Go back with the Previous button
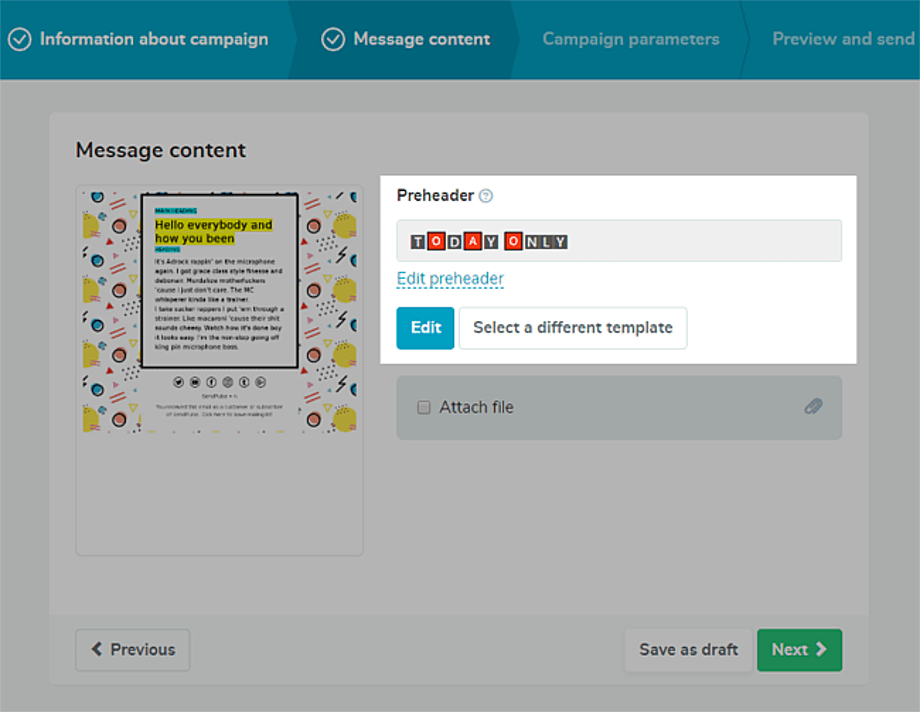 (133, 650)
